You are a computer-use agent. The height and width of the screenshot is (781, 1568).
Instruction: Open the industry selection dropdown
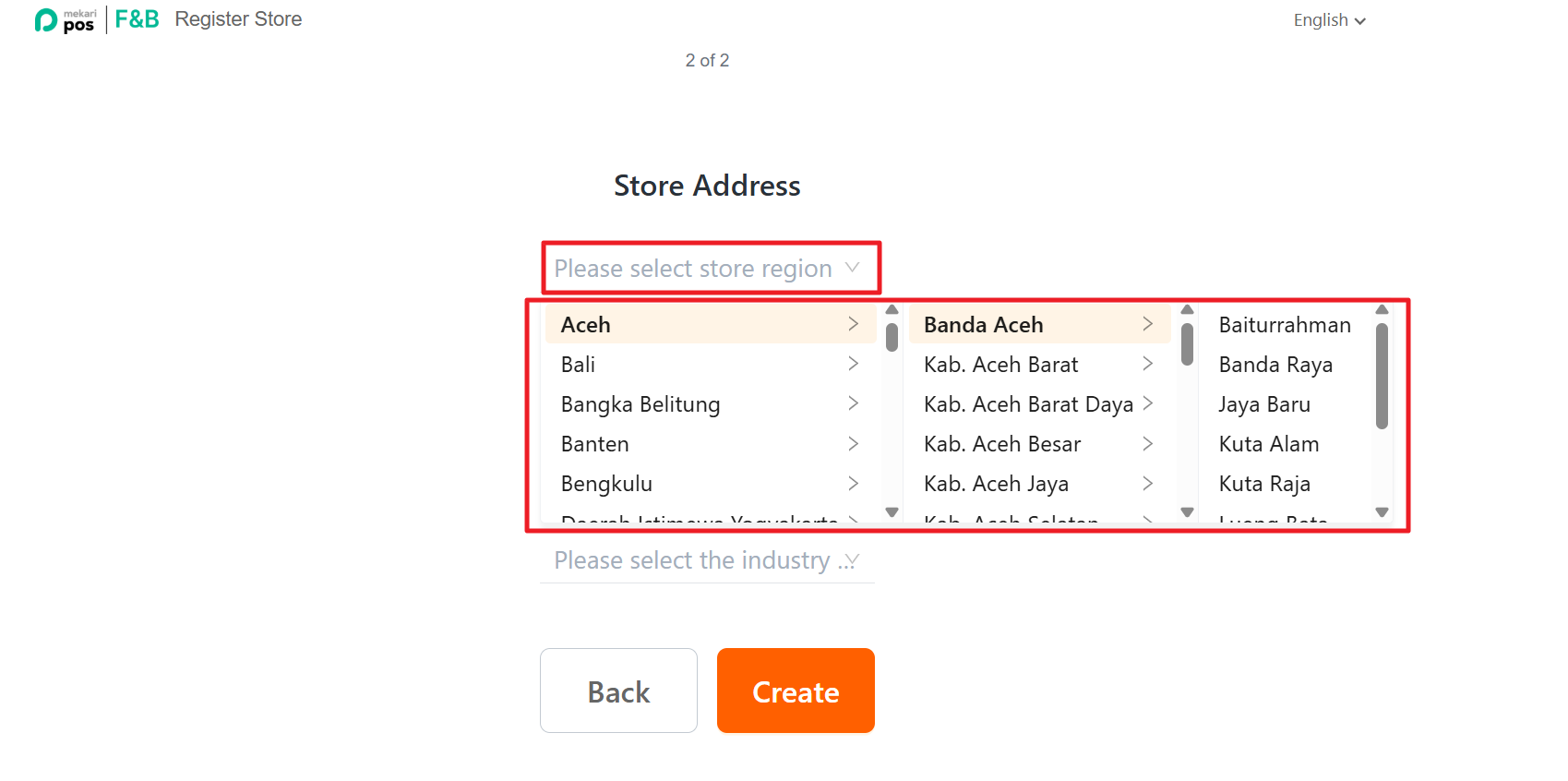(708, 560)
